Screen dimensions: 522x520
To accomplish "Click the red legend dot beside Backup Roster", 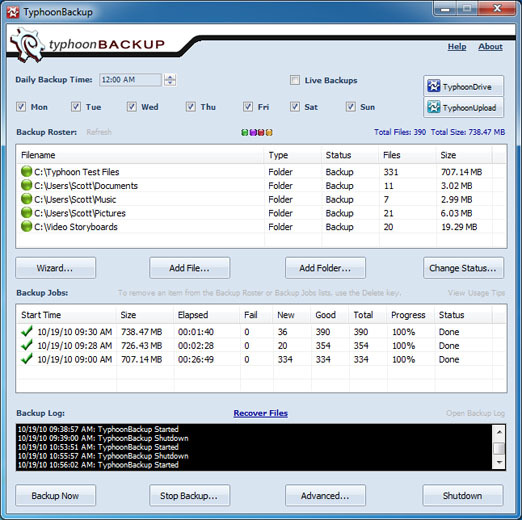I will [261, 133].
